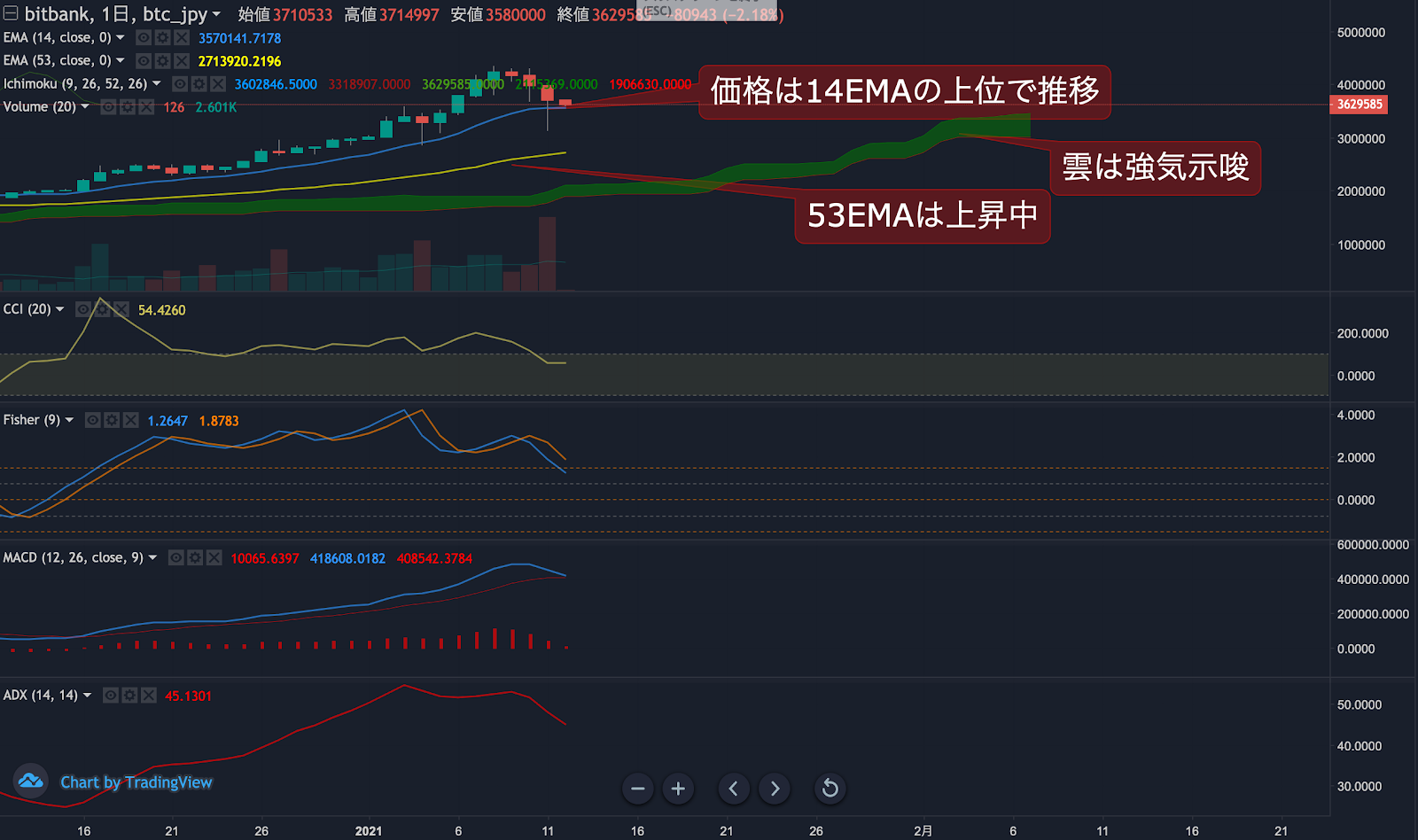Viewport: 1418px width, 840px height.
Task: Open Ichimoku indicator settings gear
Action: 199,84
